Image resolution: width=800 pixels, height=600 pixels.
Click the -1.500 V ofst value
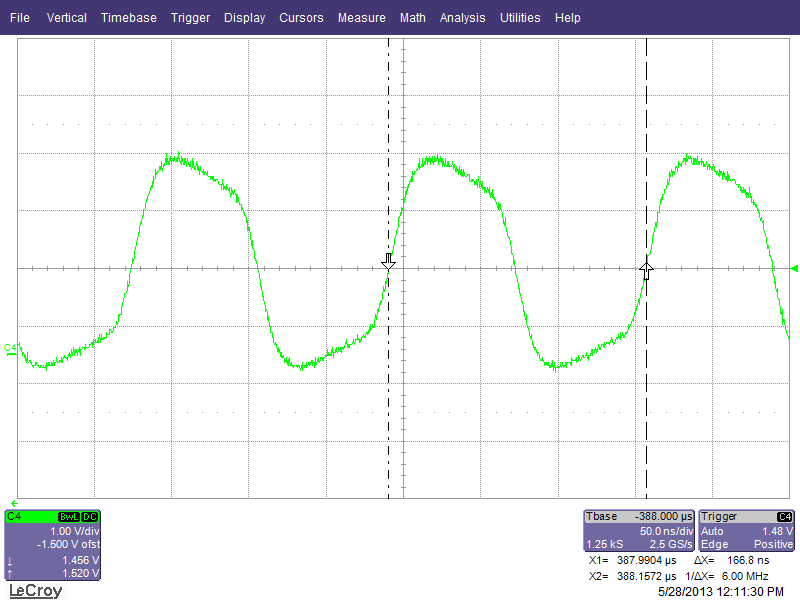tap(68, 544)
